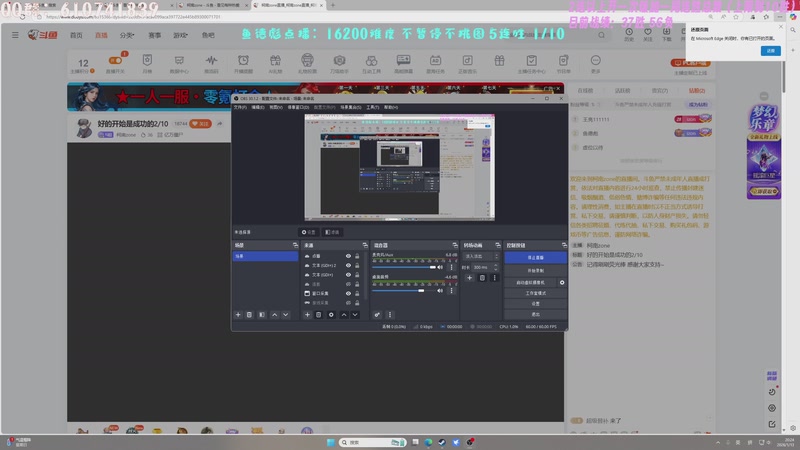Delete selected source with trash icon in Sources panel
Image resolution: width=800 pixels, height=450 pixels.
[319, 315]
